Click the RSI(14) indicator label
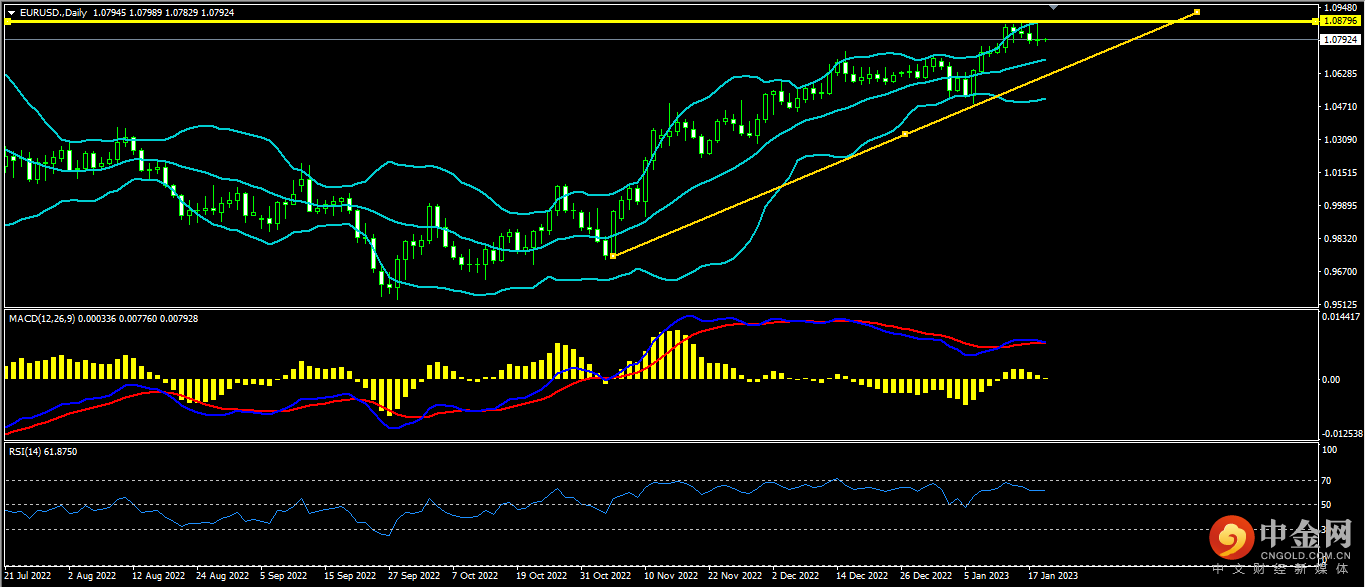The height and width of the screenshot is (587, 1366). point(28,452)
